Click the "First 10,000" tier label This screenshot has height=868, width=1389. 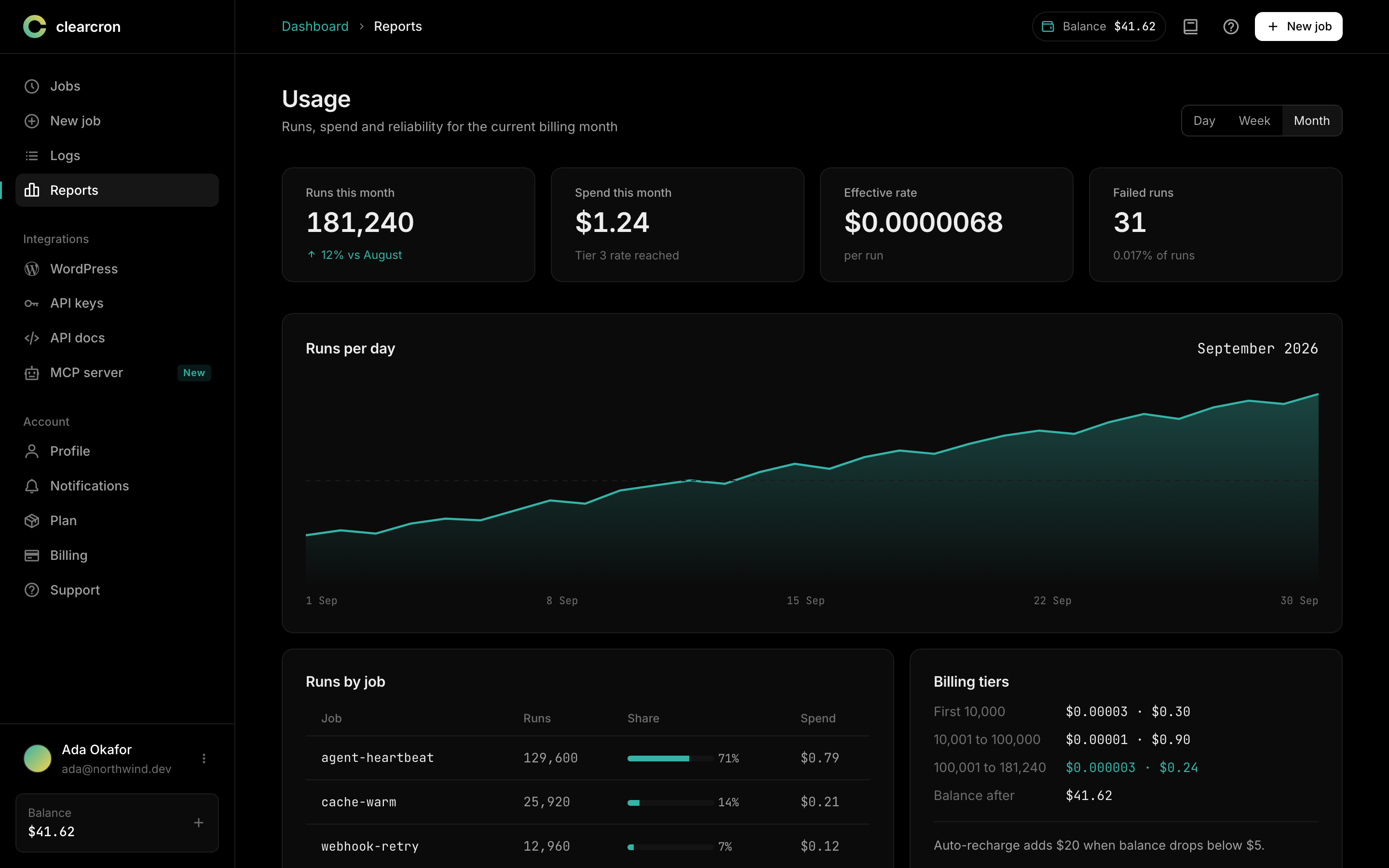click(969, 711)
